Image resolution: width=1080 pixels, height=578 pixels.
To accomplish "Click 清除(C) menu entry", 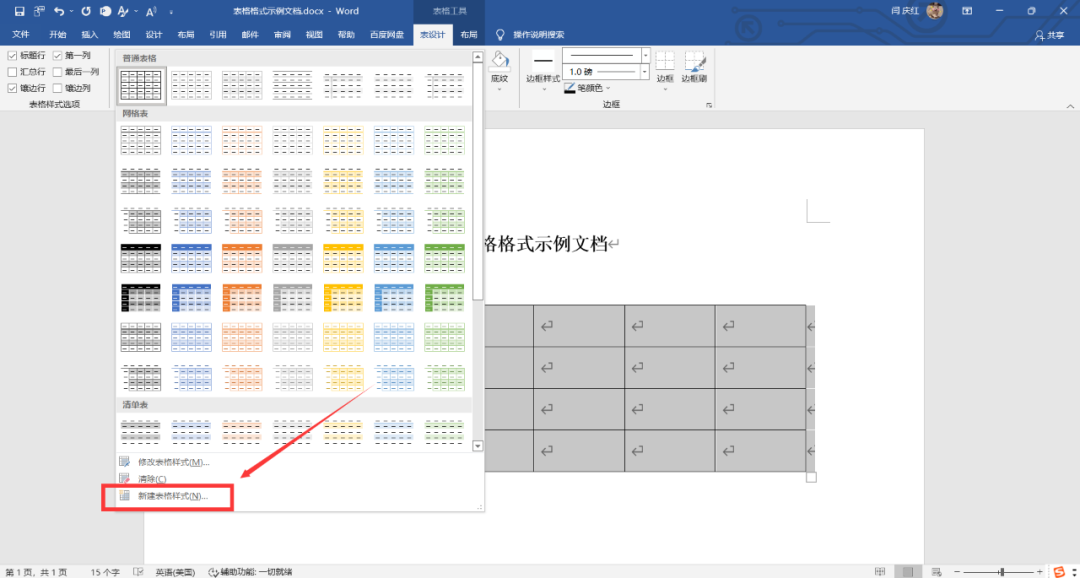I will tap(152, 479).
